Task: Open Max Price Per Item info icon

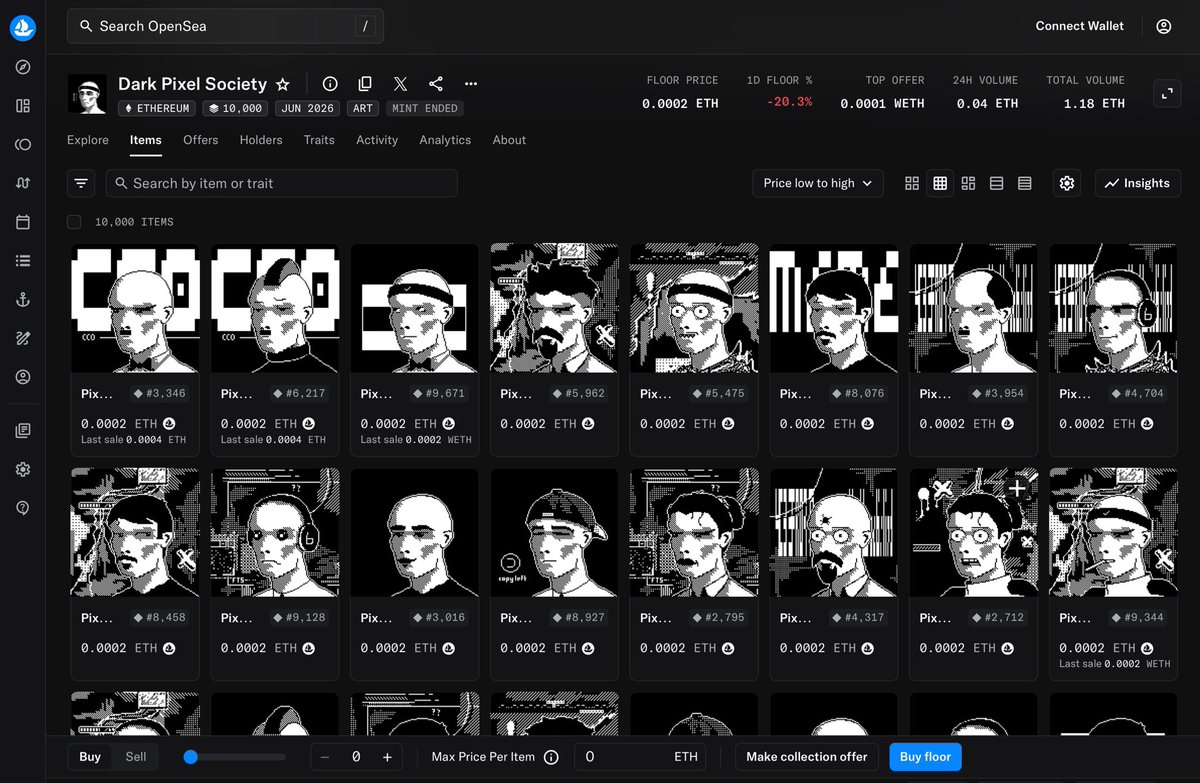Action: click(551, 757)
